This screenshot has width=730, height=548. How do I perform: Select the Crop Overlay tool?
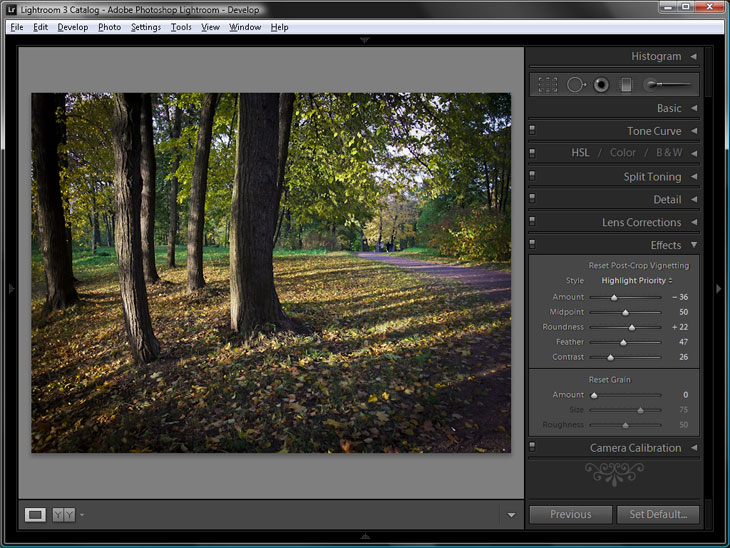tap(547, 85)
